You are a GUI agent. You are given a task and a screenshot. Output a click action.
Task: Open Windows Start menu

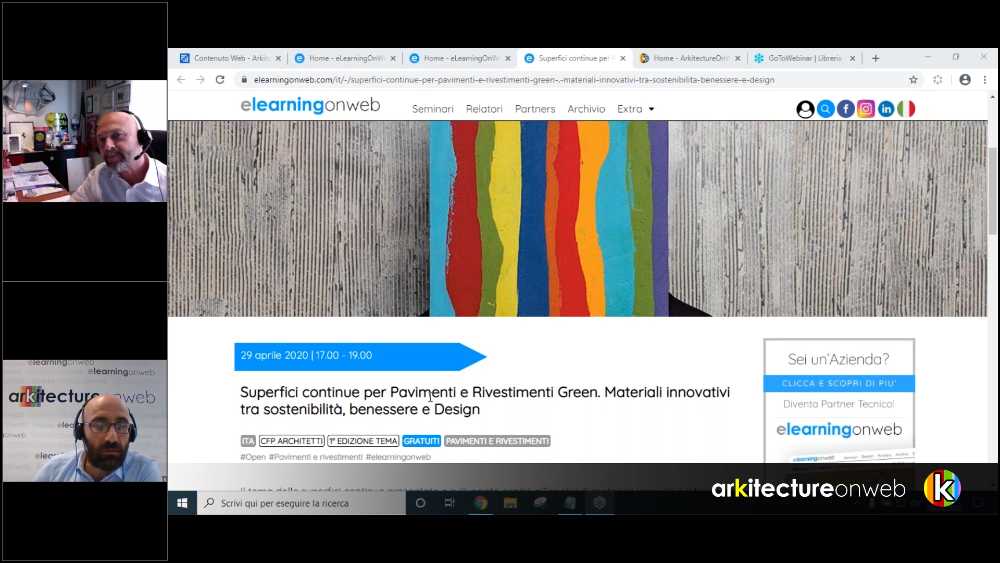[x=182, y=503]
